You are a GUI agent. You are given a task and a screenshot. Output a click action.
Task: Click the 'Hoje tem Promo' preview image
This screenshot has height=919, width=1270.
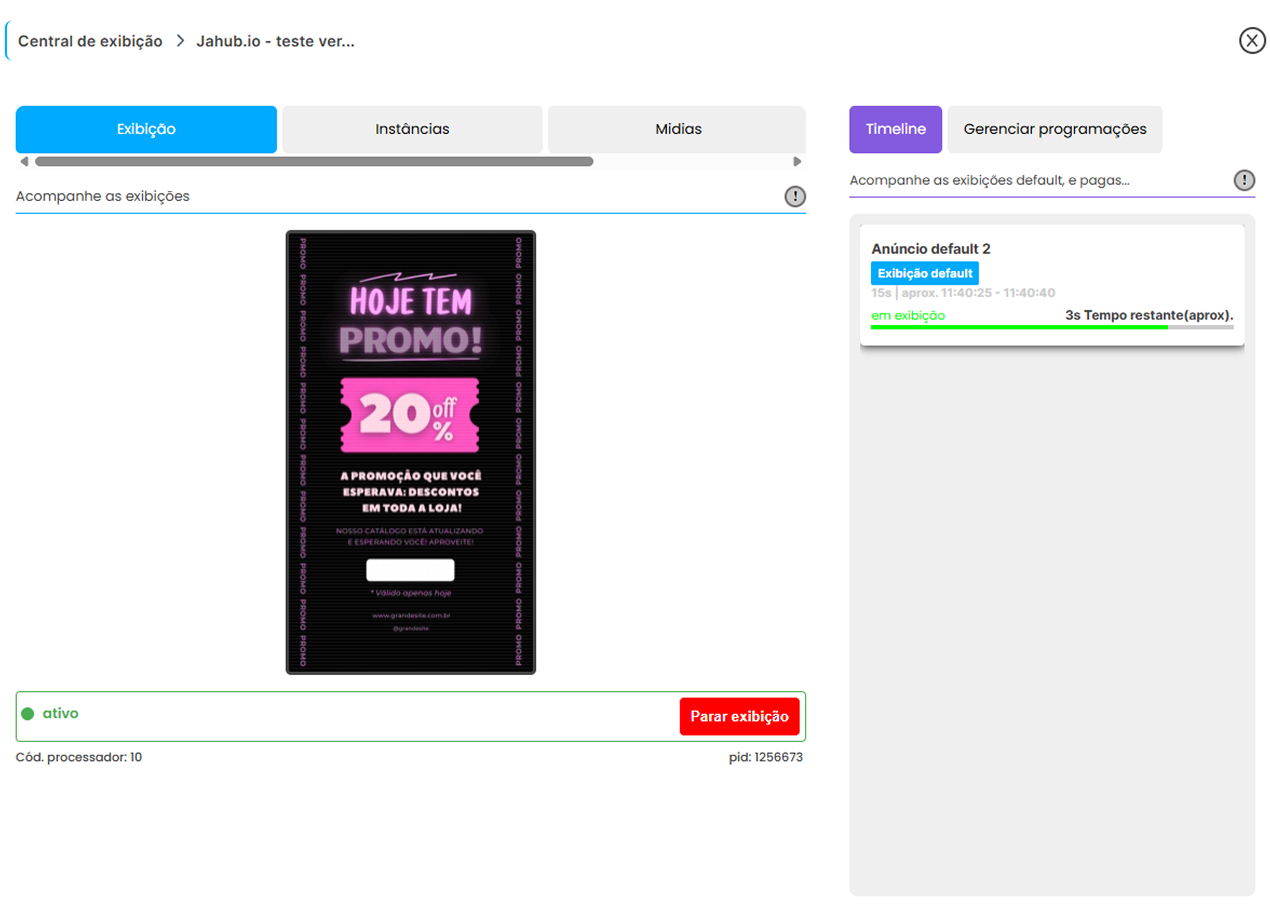pos(410,452)
